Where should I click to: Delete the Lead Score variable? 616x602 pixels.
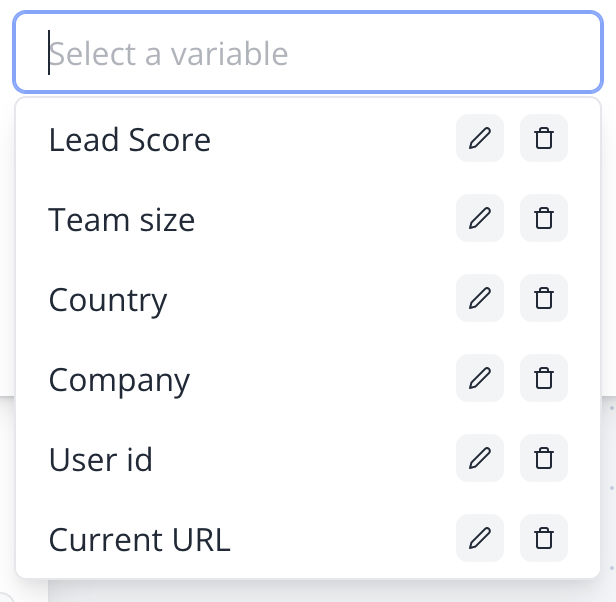point(544,139)
